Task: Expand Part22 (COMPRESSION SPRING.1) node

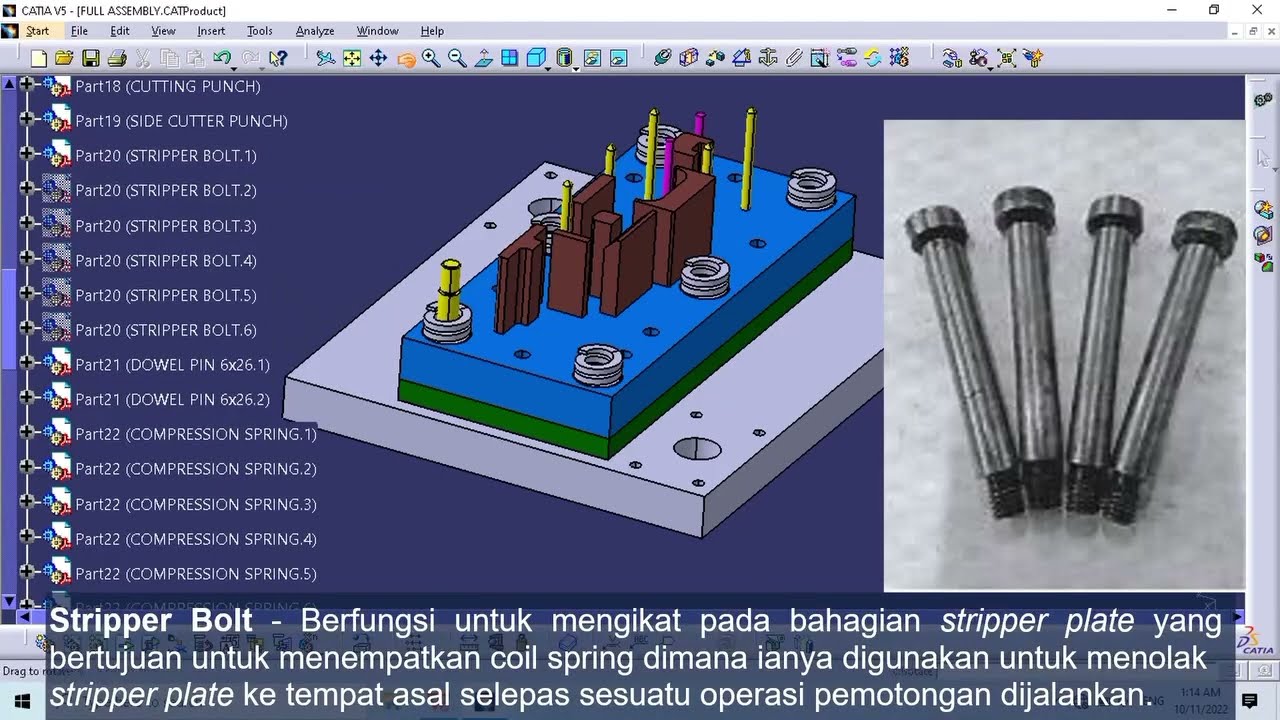Action: tap(26, 433)
